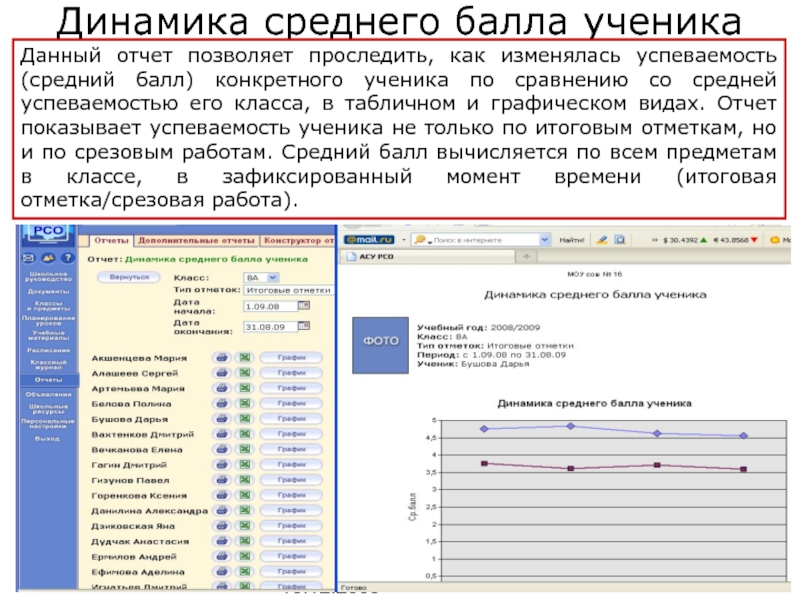This screenshot has height=600, width=800.
Task: Print report for Алашеев Сергей
Action: coord(222,373)
